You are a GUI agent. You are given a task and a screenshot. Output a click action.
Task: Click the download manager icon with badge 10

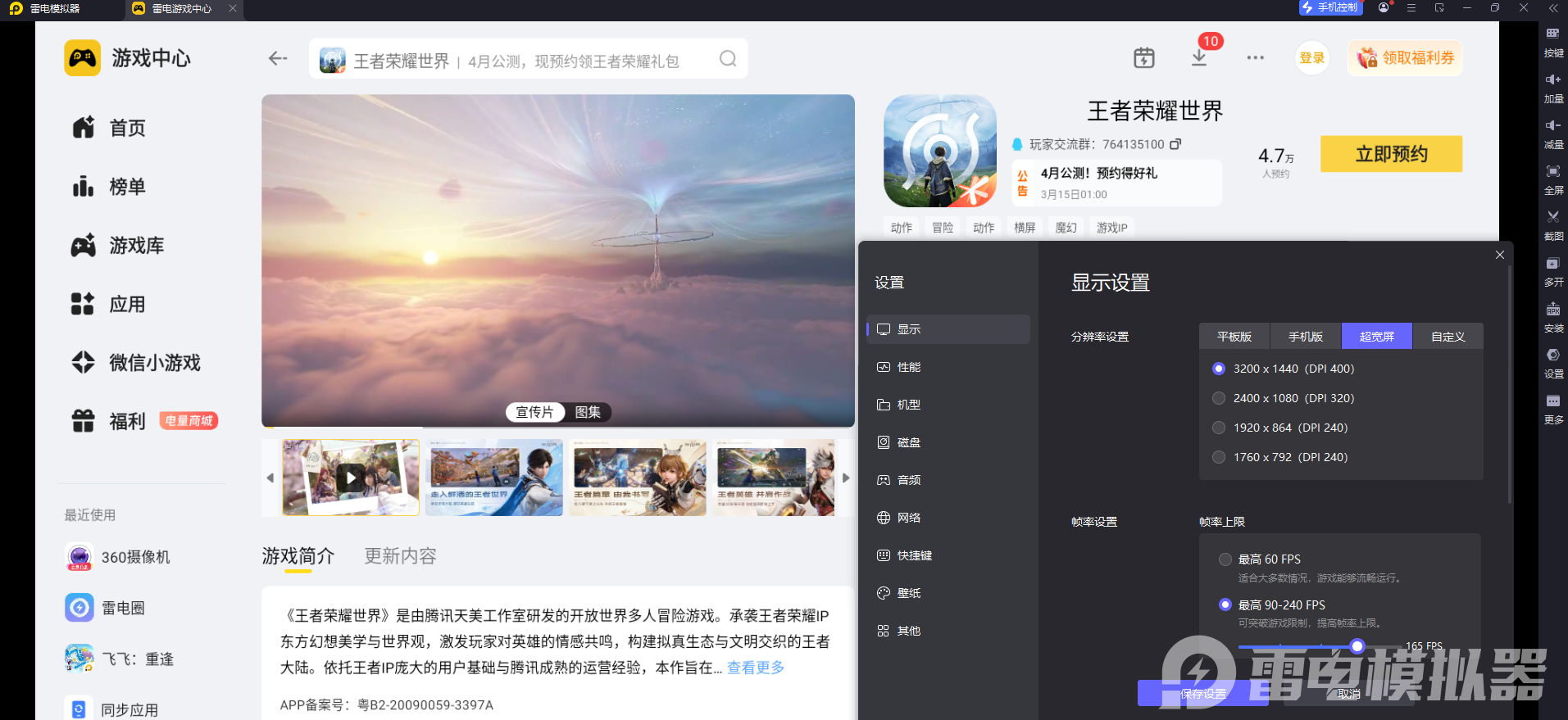[x=1199, y=57]
